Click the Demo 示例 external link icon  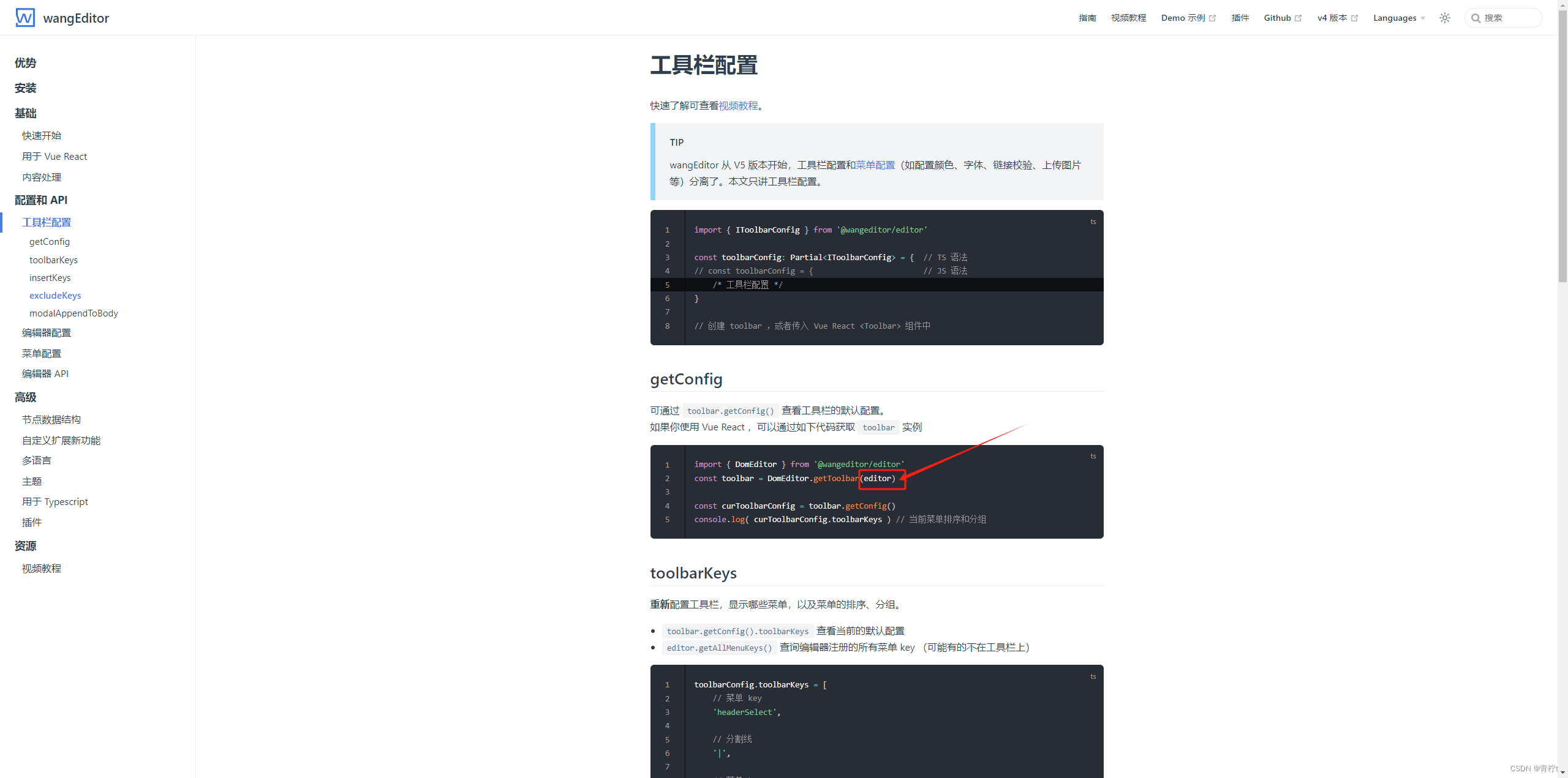pos(1212,18)
